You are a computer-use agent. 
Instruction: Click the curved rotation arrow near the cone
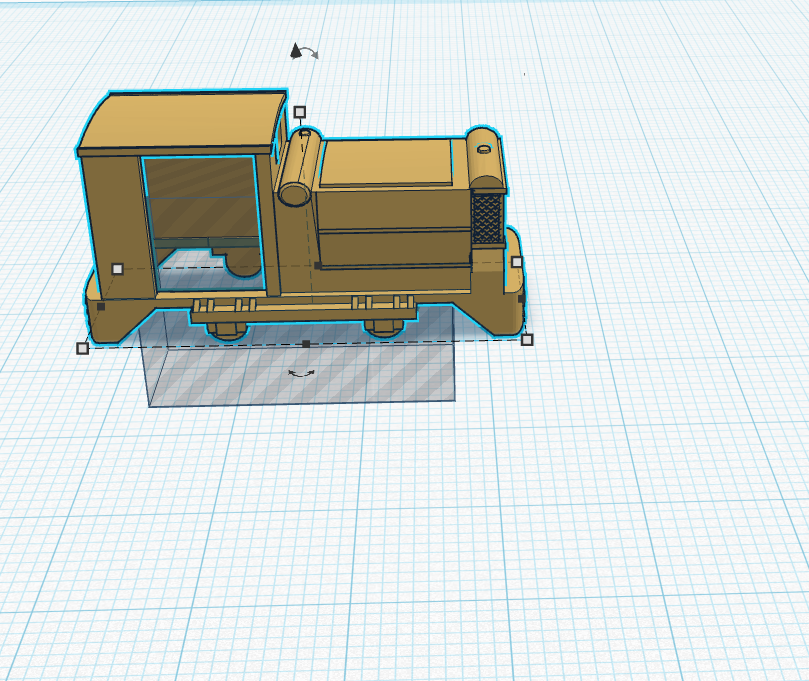tap(313, 52)
